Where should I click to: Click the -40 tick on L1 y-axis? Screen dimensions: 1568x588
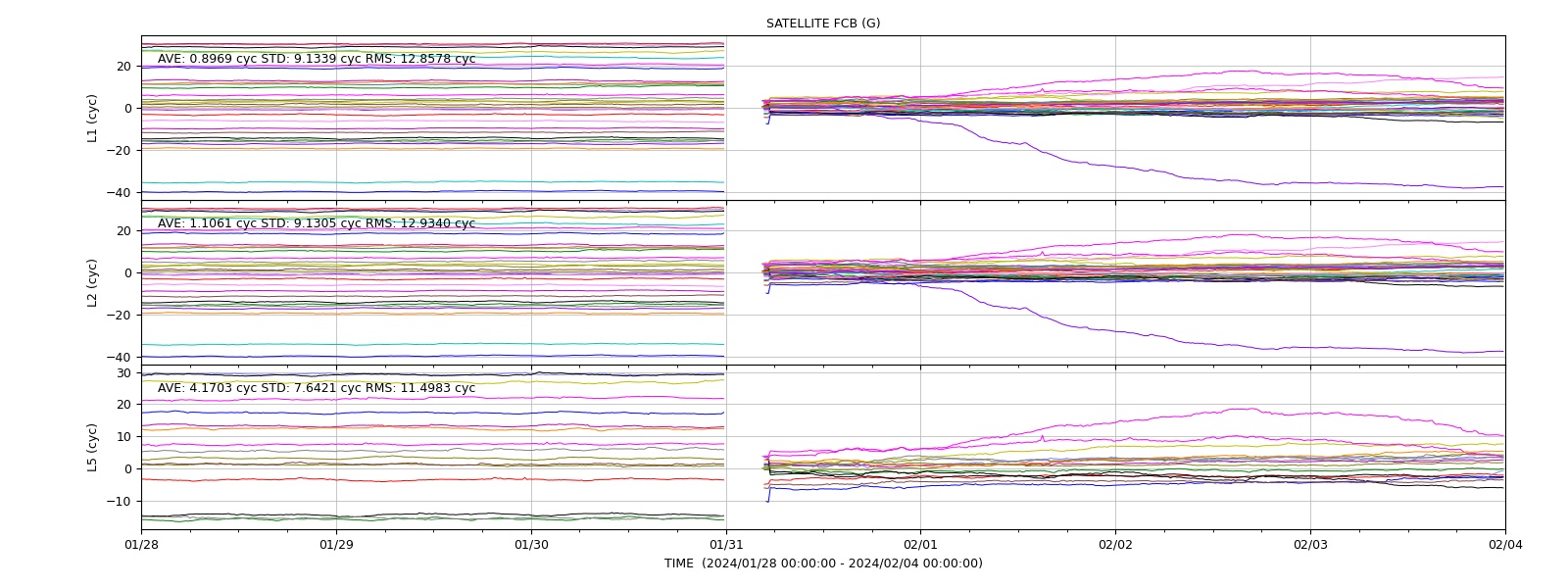(121, 193)
